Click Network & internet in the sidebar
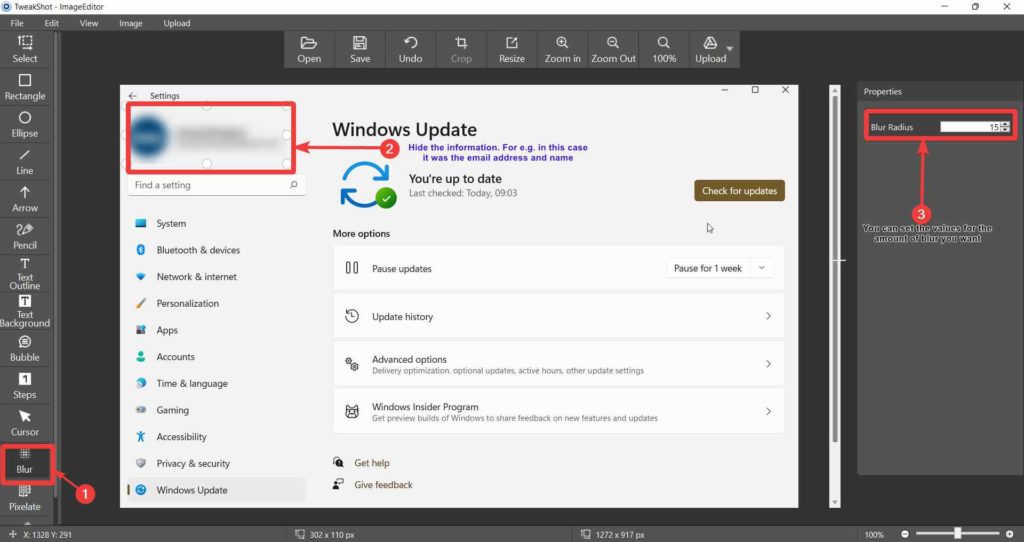 click(x=216, y=277)
